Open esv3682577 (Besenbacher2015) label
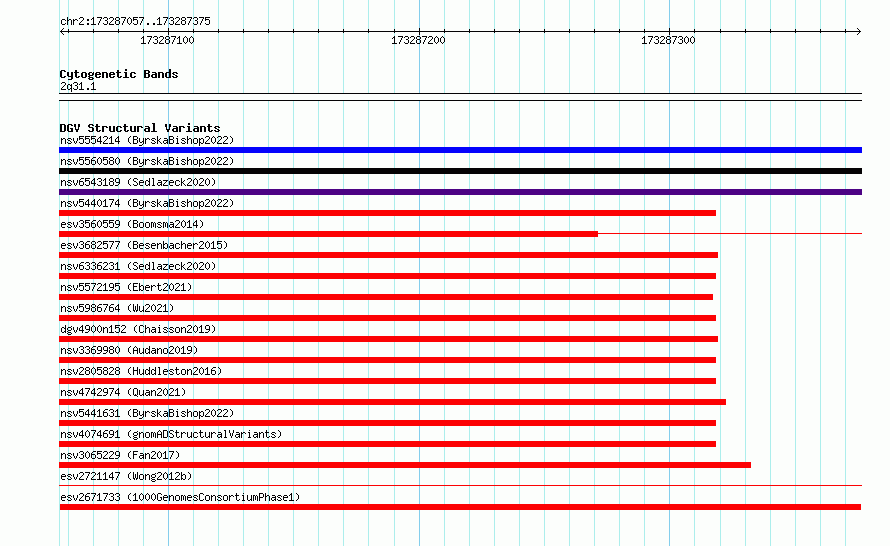890x546 pixels. click(144, 245)
